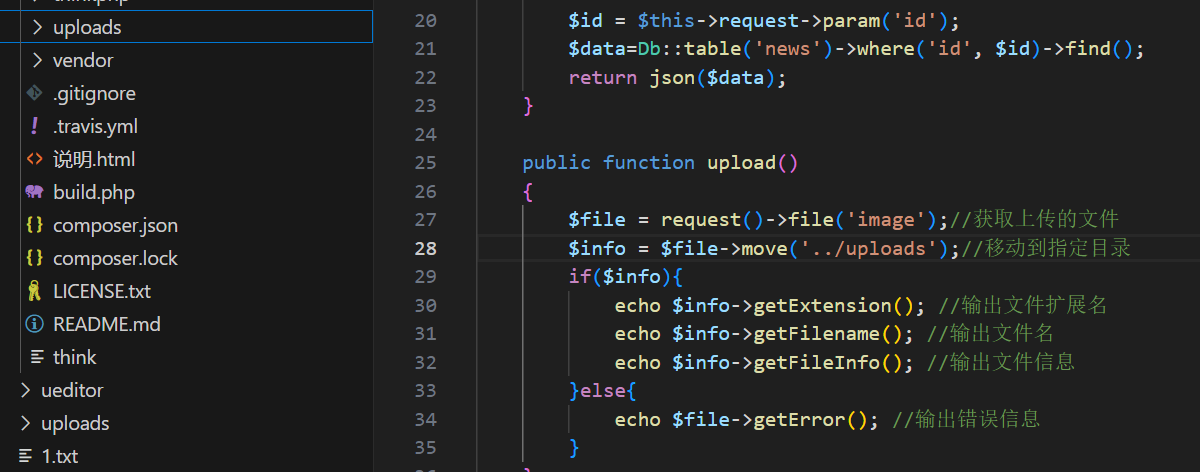Click the README.md info icon
This screenshot has height=472, width=1200.
[35, 325]
